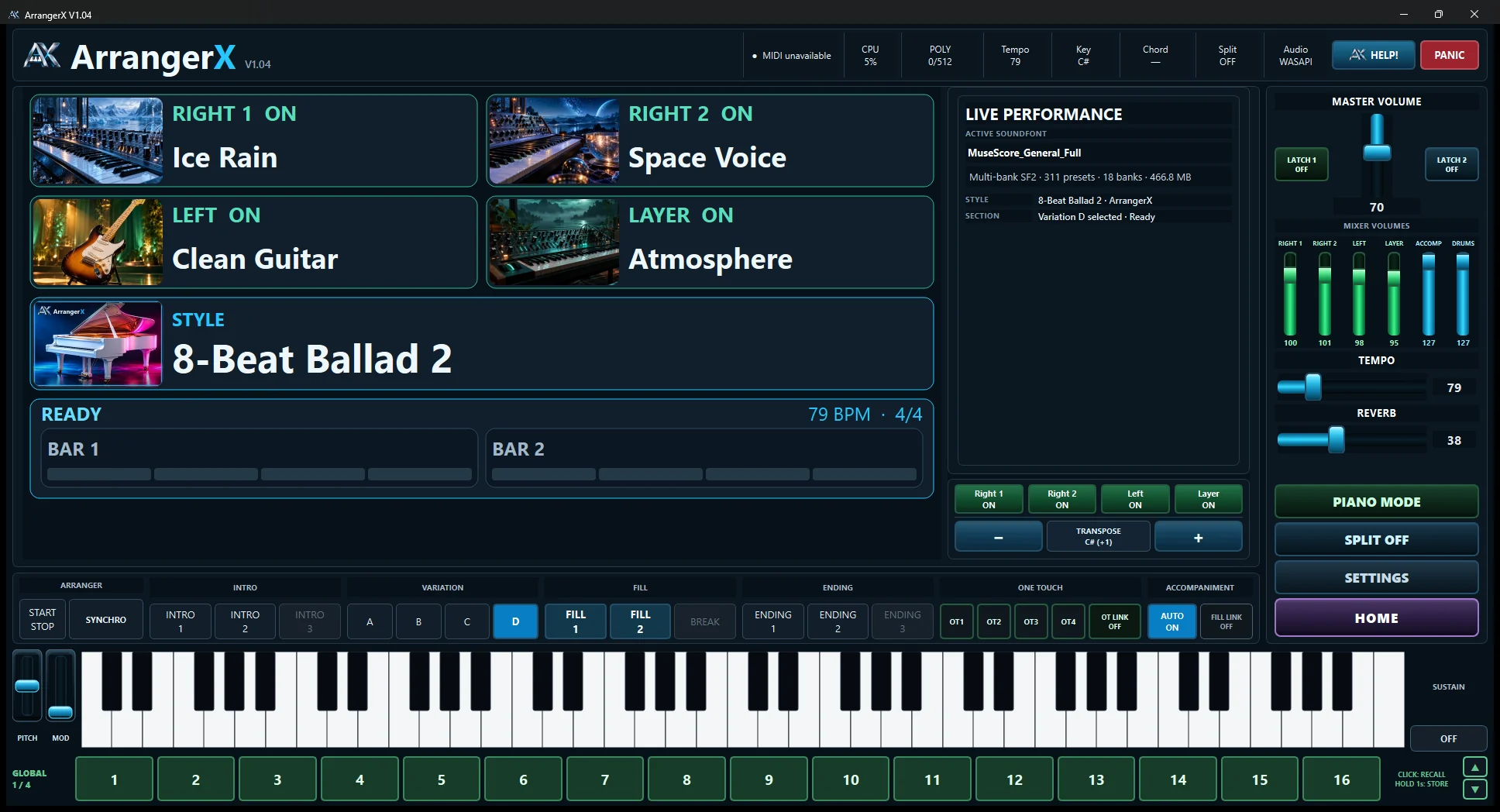Decrease transpose with the minus button
The height and width of the screenshot is (812, 1500).
(x=998, y=536)
